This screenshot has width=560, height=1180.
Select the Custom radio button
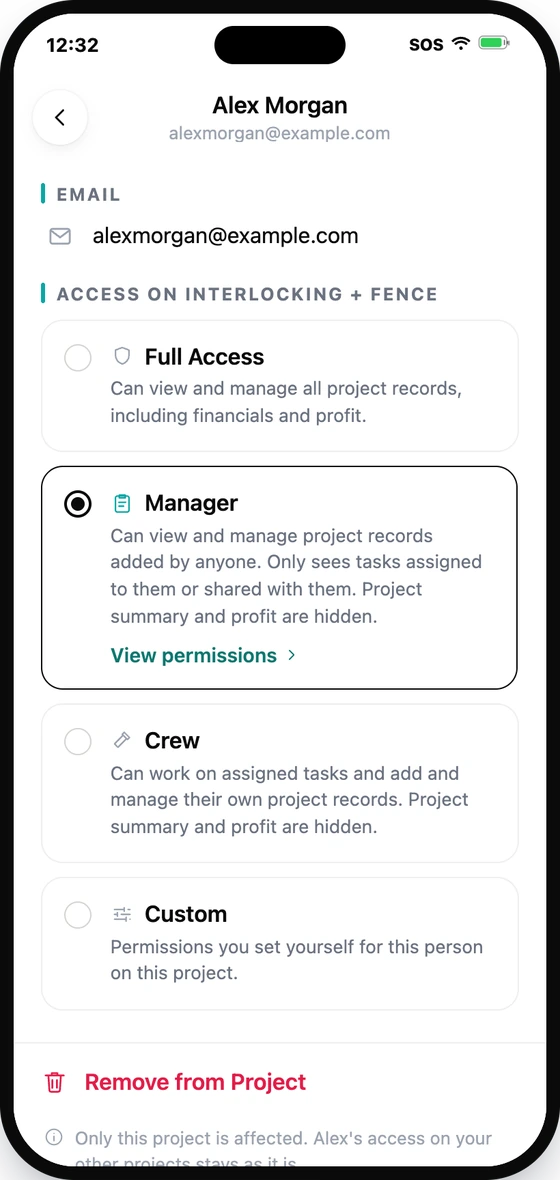pyautogui.click(x=78, y=915)
